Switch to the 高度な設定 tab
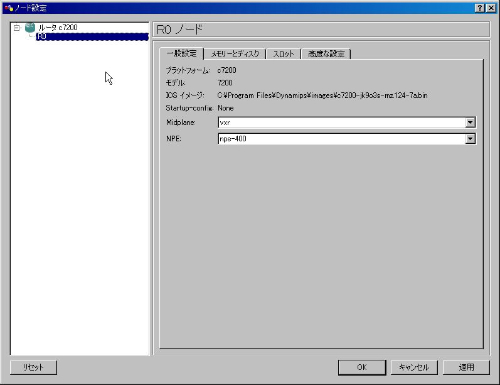 326,54
